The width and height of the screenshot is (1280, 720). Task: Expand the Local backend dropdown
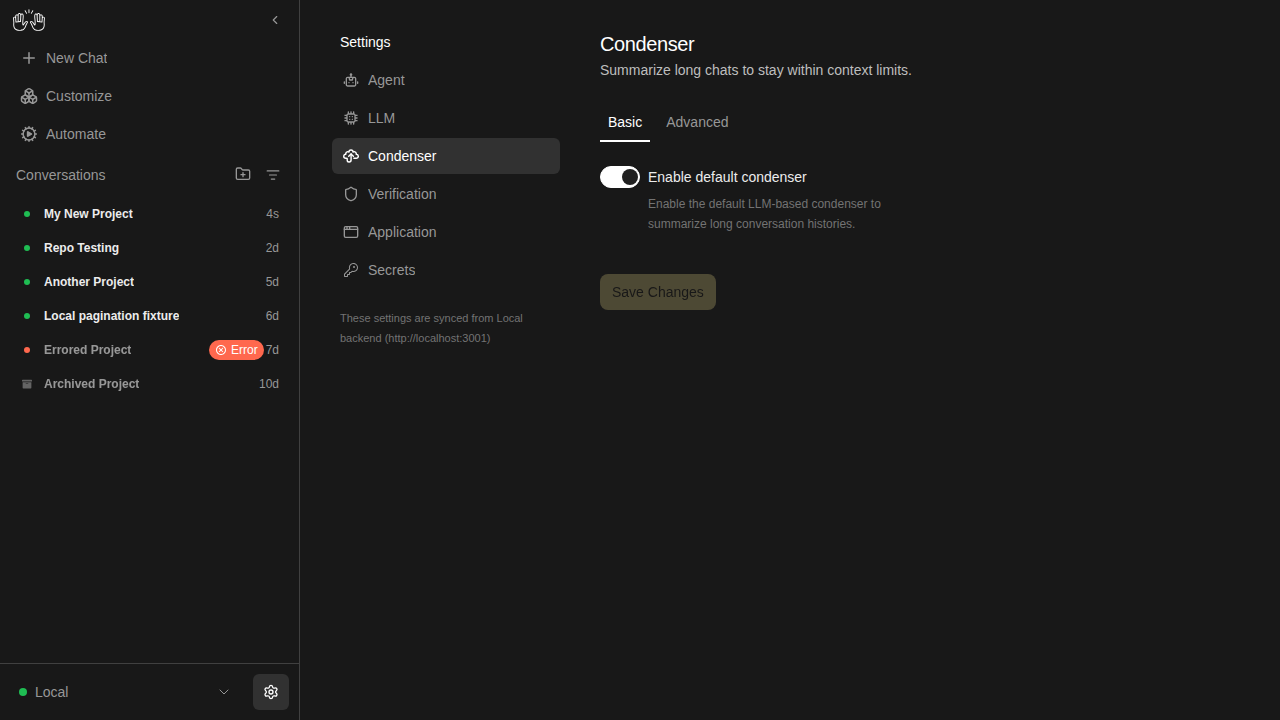(x=224, y=692)
